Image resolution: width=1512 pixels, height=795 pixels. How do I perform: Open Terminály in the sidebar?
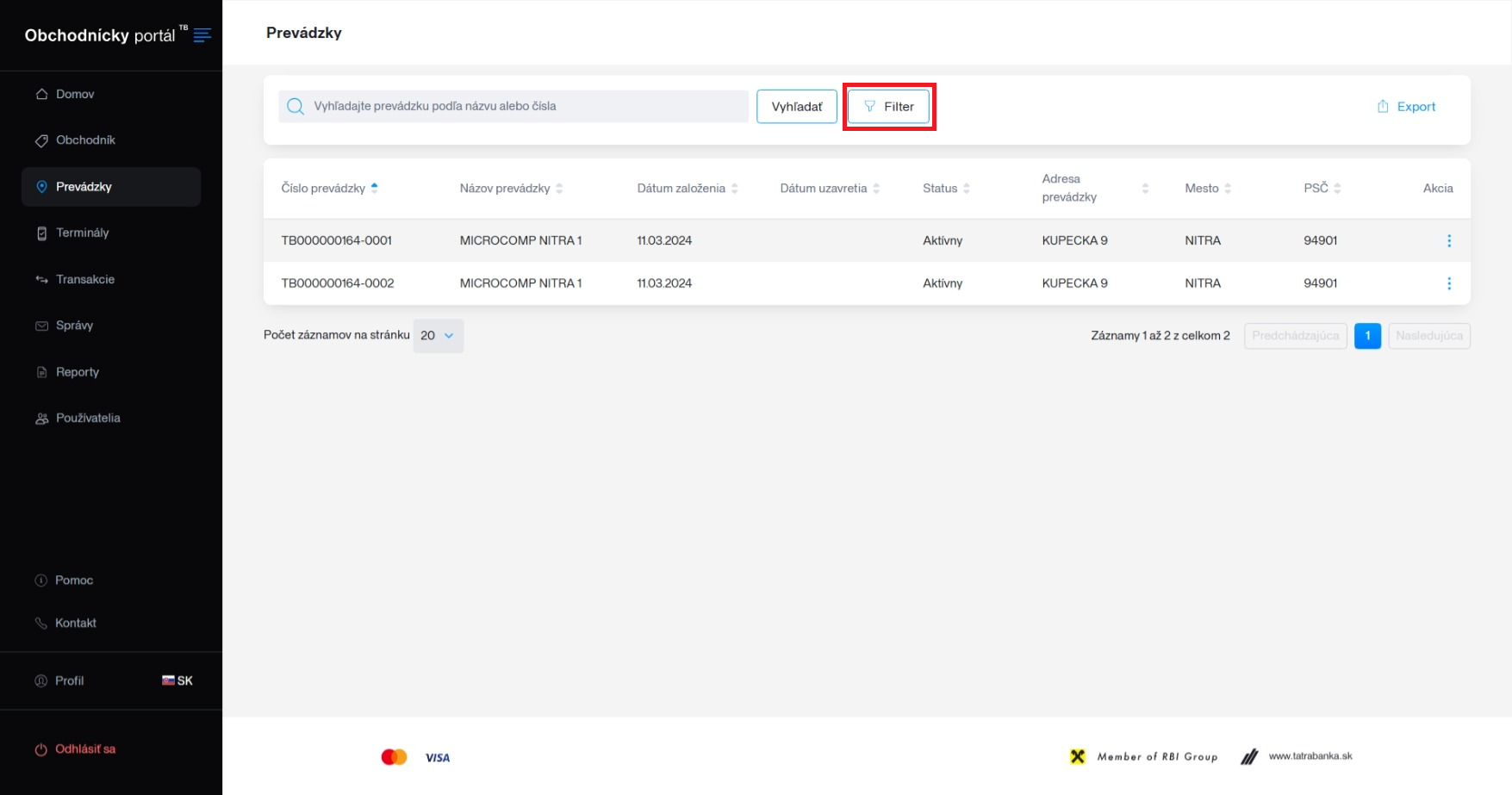click(x=82, y=233)
